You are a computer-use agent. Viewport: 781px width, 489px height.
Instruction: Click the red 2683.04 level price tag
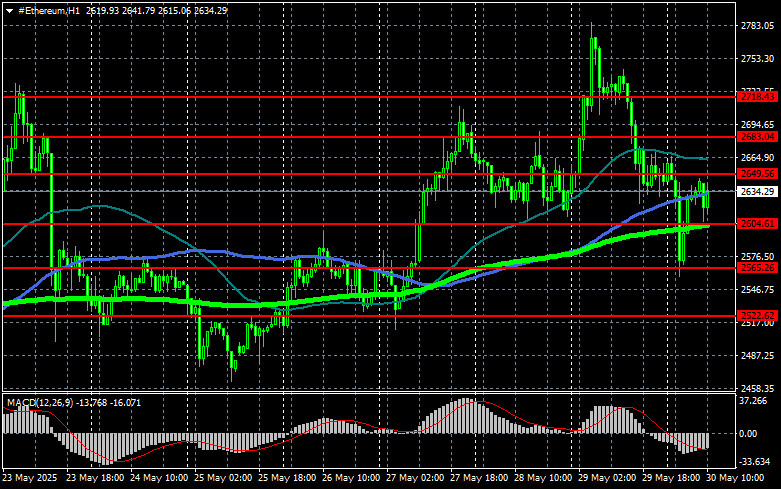(x=757, y=137)
